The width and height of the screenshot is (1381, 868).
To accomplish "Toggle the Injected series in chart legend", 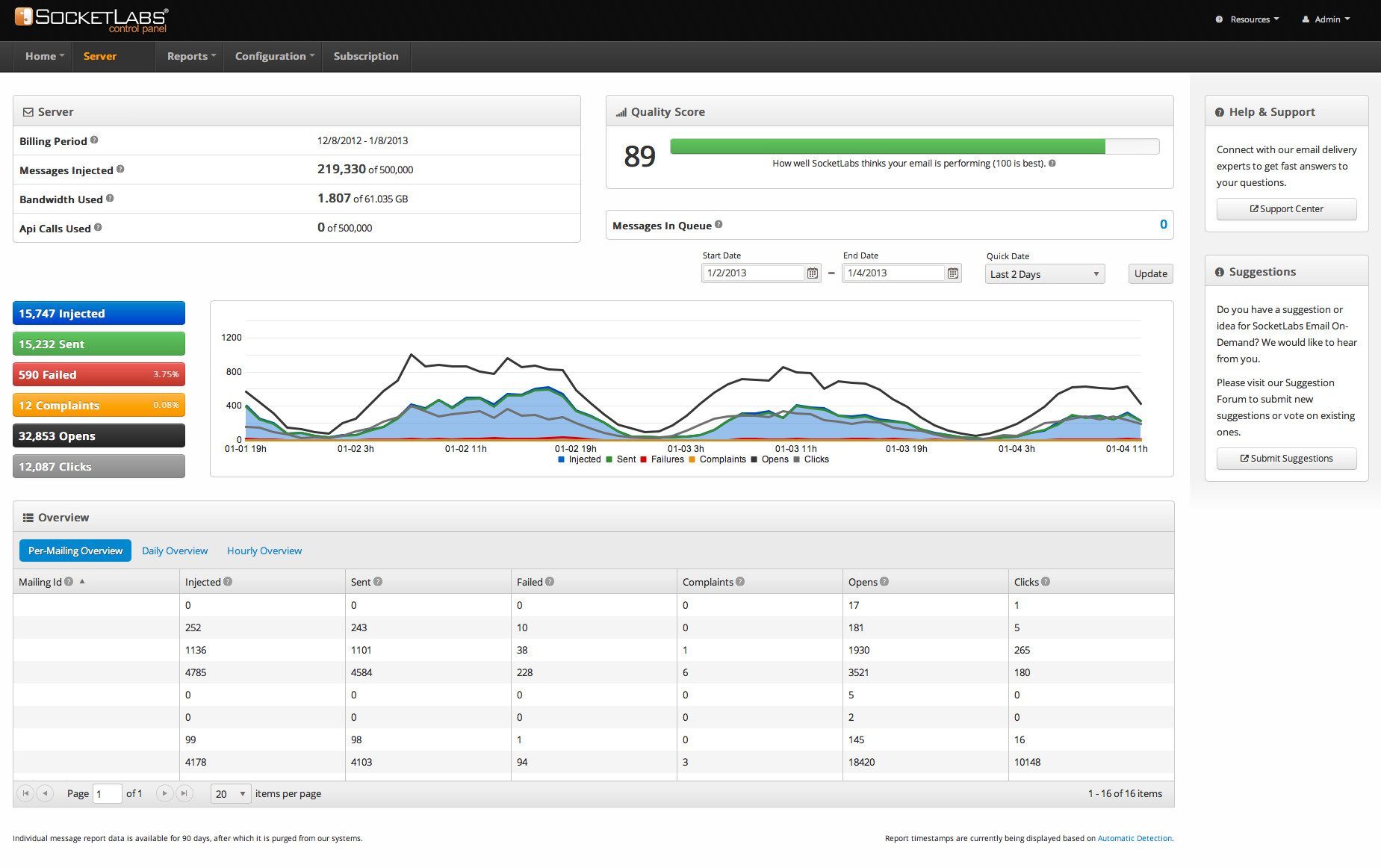I will [x=579, y=459].
